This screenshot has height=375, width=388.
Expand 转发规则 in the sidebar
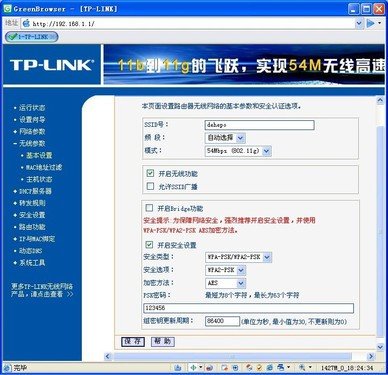[32, 203]
